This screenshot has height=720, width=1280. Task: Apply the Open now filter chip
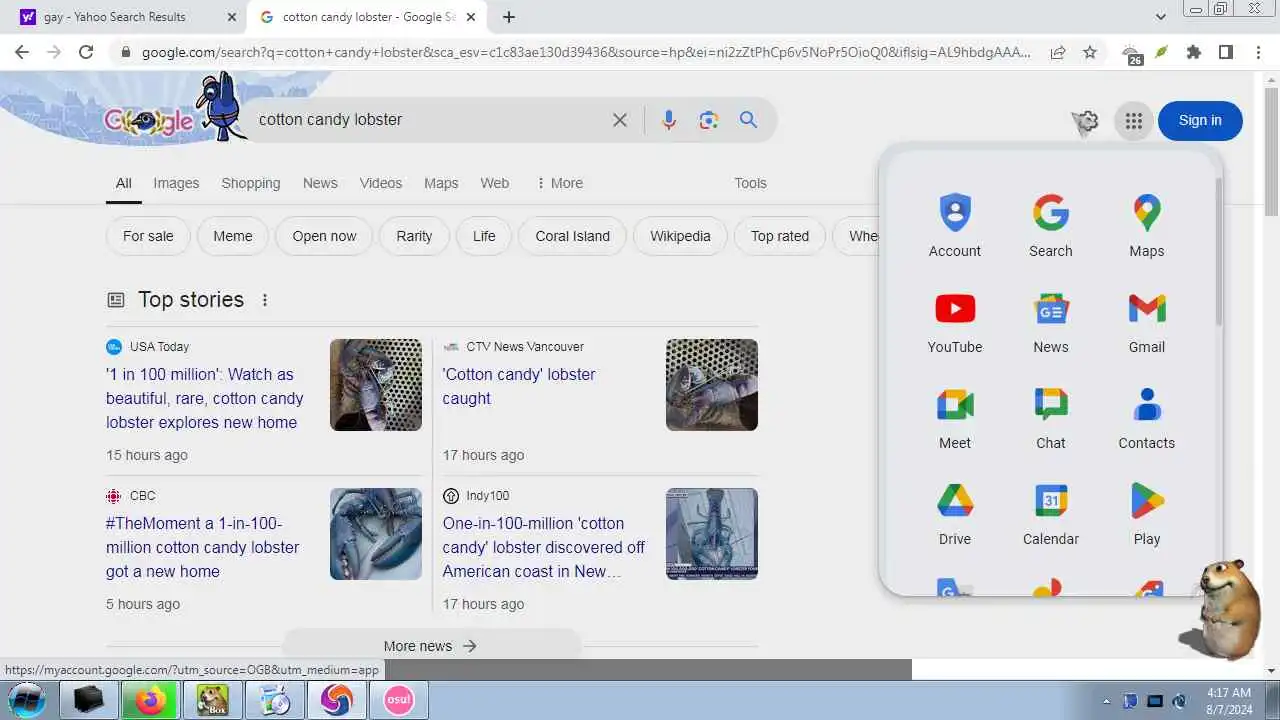(x=324, y=236)
